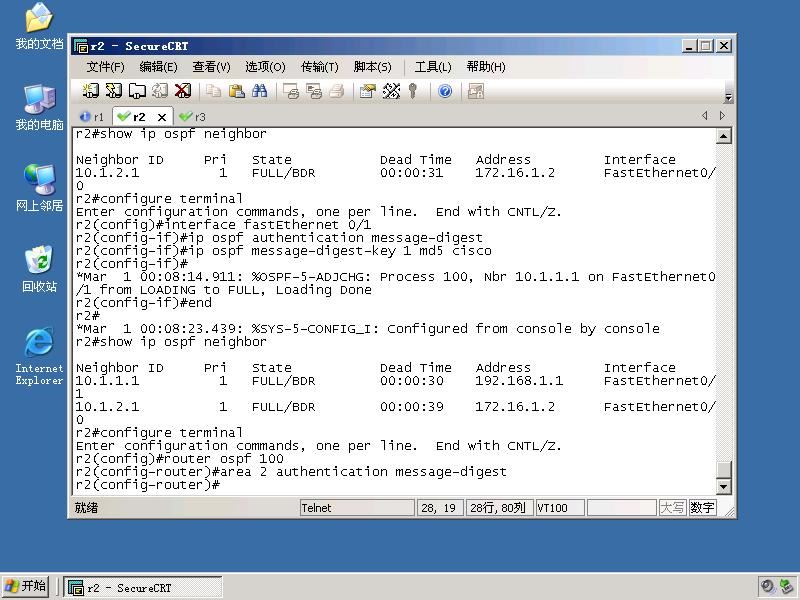Click address 192.168.1.1 in the terminal
Screen dimensions: 800x600
coord(519,381)
